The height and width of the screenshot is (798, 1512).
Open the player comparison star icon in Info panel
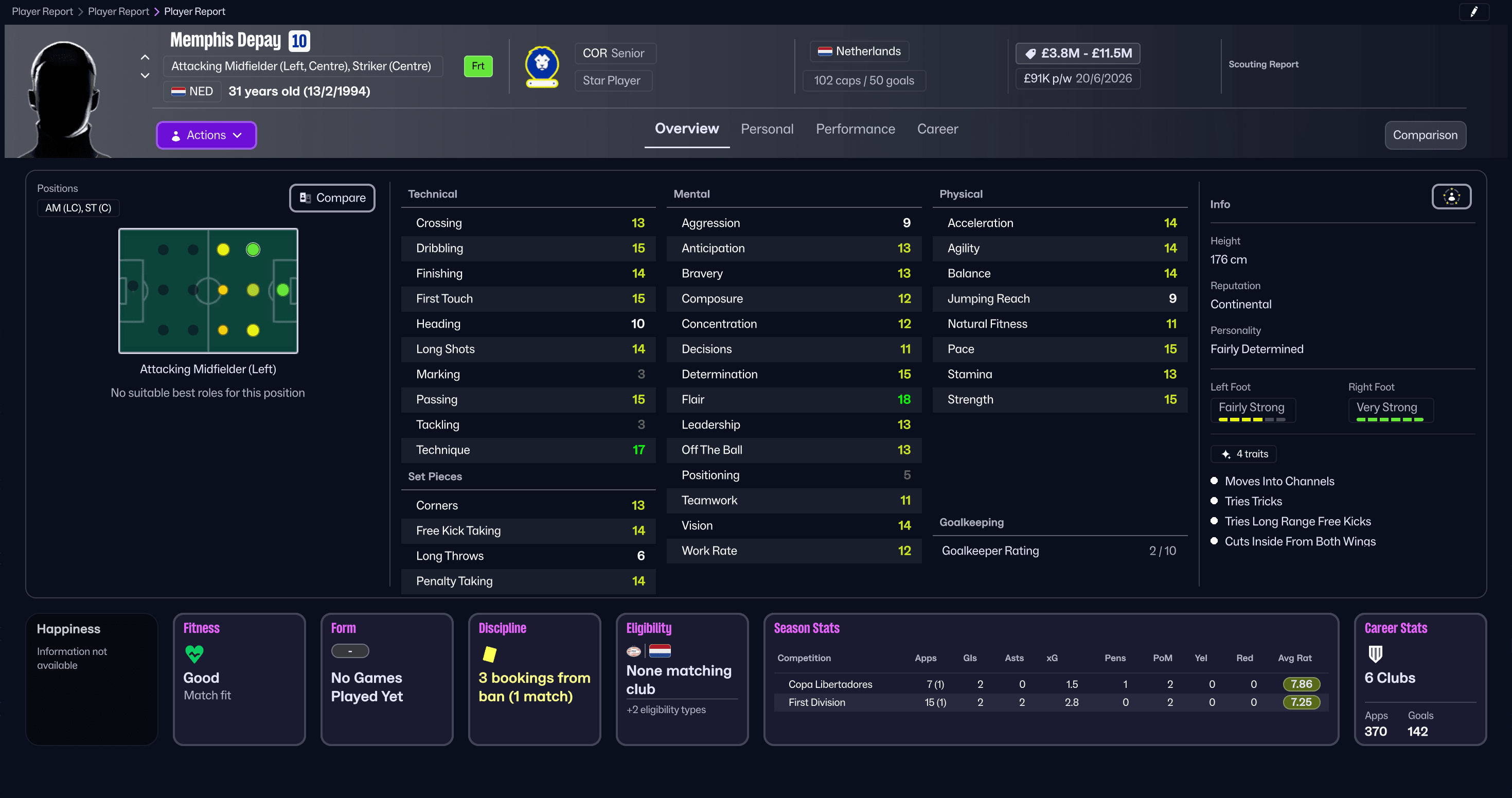coord(1451,197)
